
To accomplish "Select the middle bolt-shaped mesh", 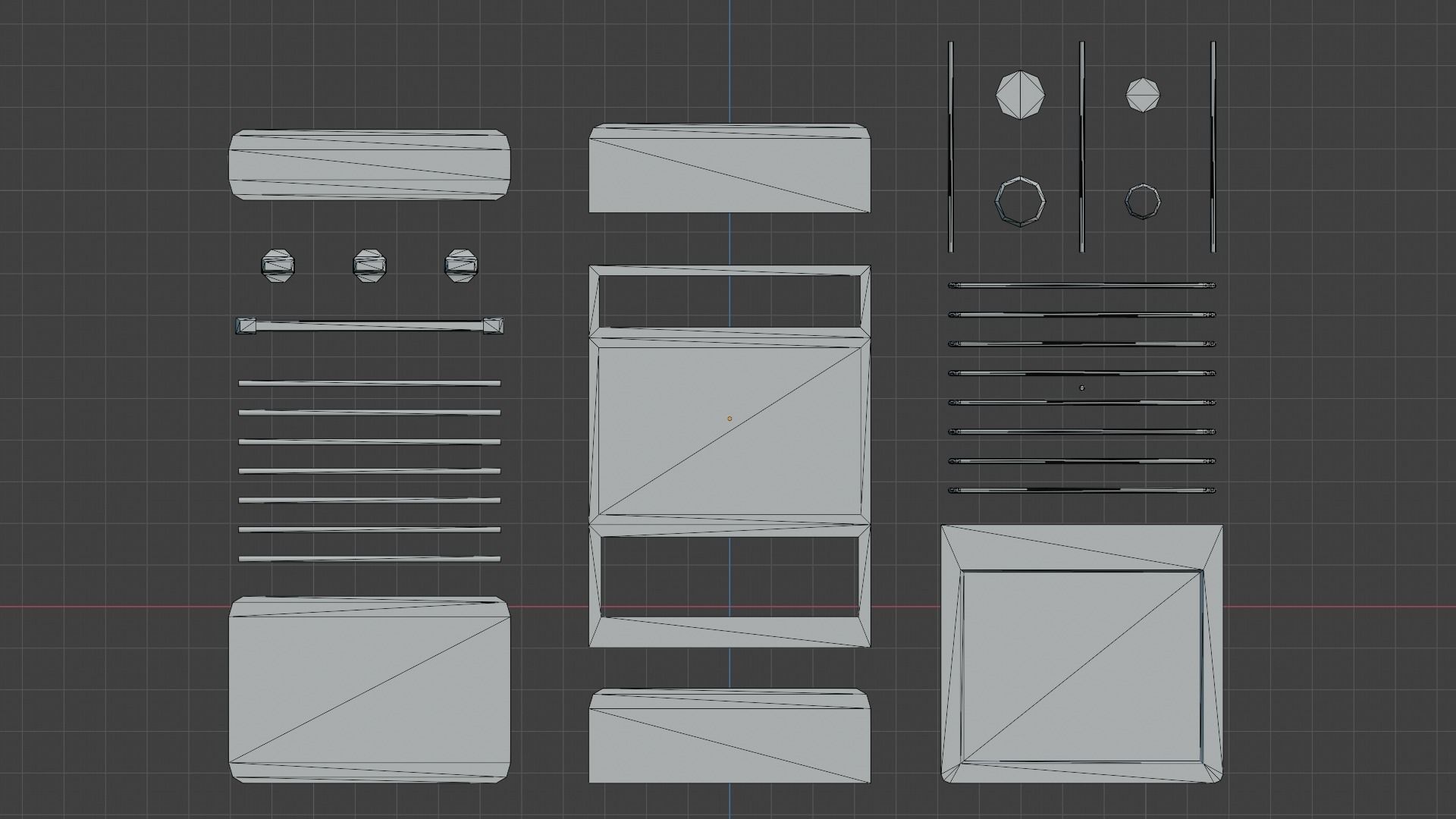I will coord(369,265).
